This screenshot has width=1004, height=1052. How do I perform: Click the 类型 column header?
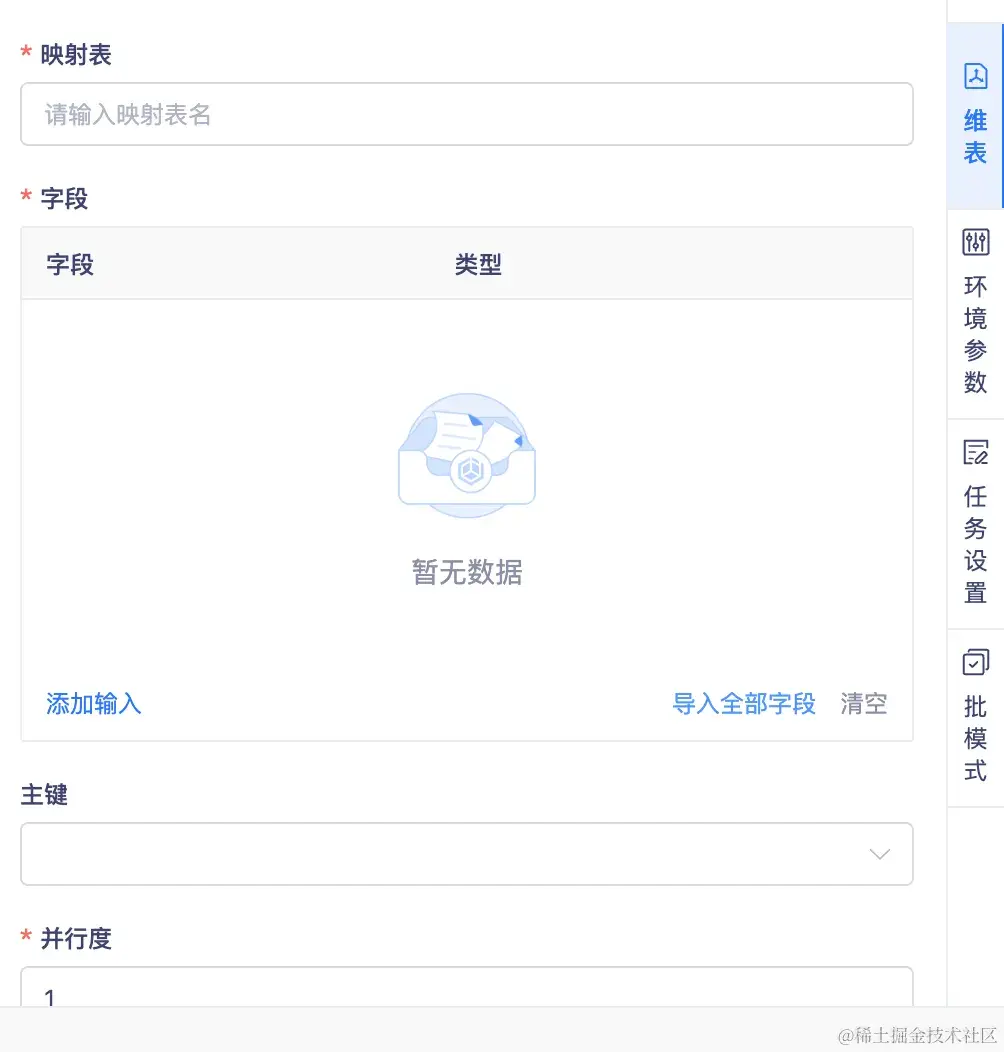[477, 264]
